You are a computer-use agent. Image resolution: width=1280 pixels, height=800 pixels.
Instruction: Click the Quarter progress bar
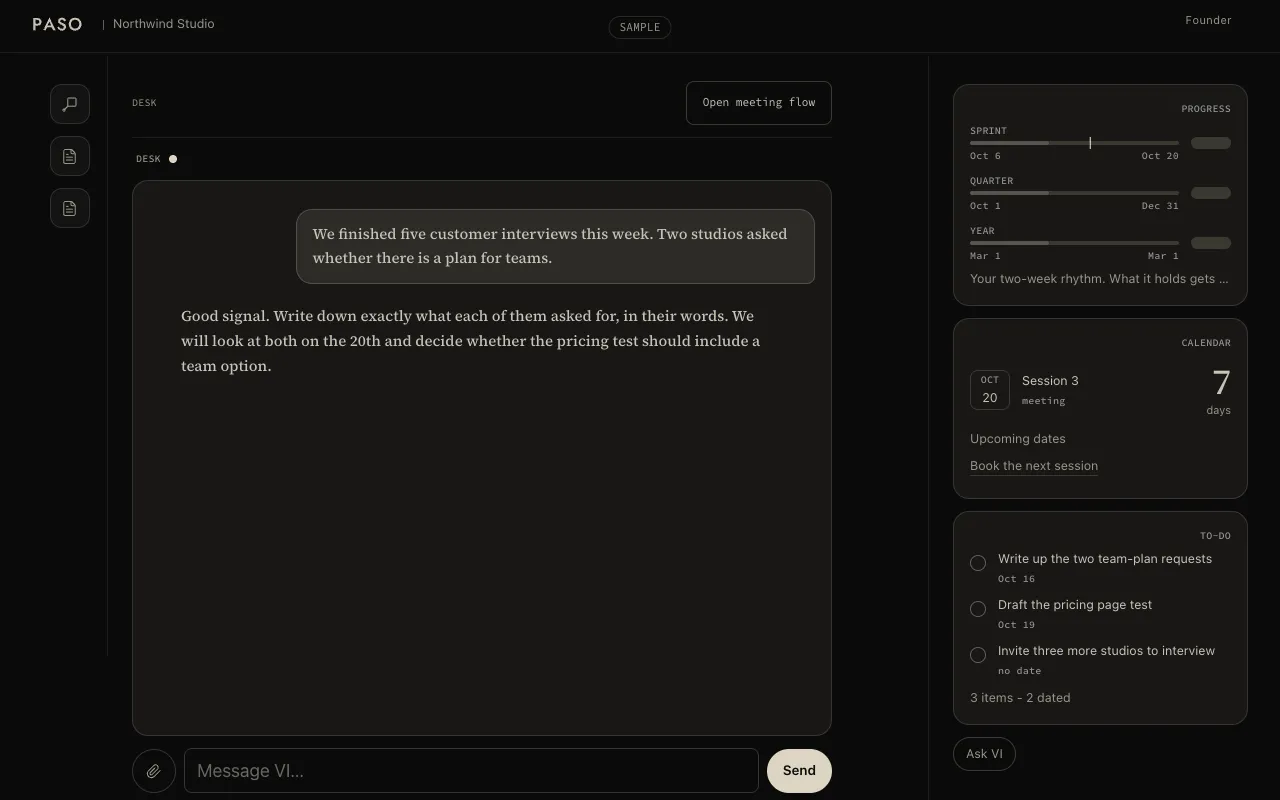(x=1074, y=193)
